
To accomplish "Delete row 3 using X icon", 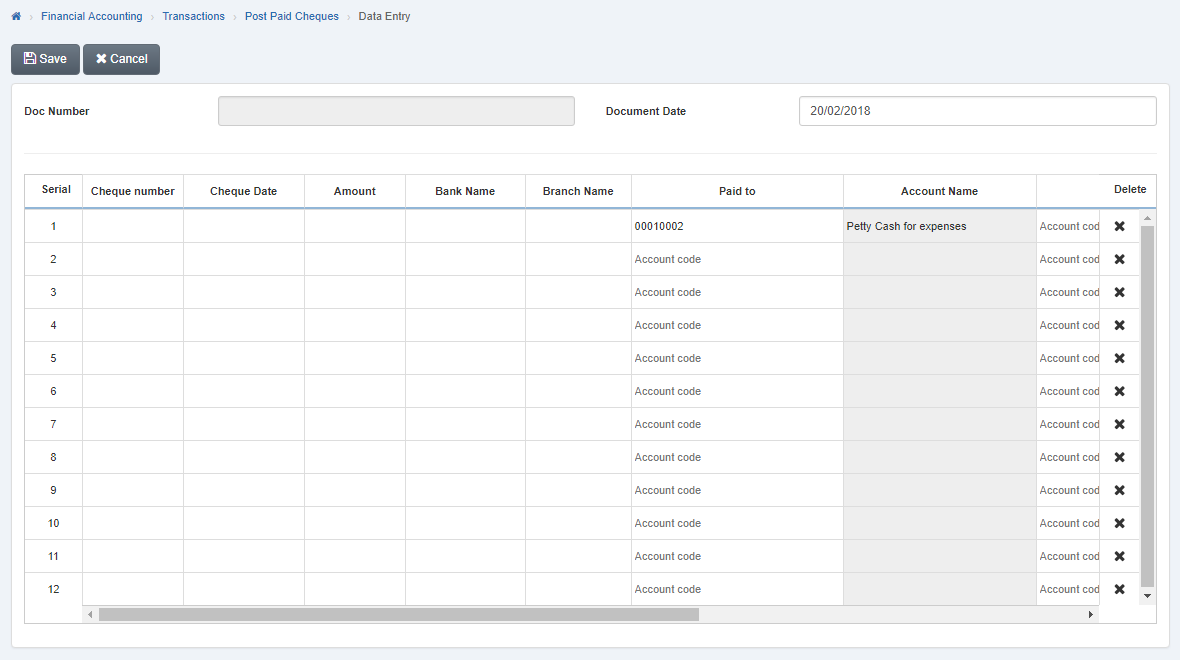I will [x=1119, y=292].
